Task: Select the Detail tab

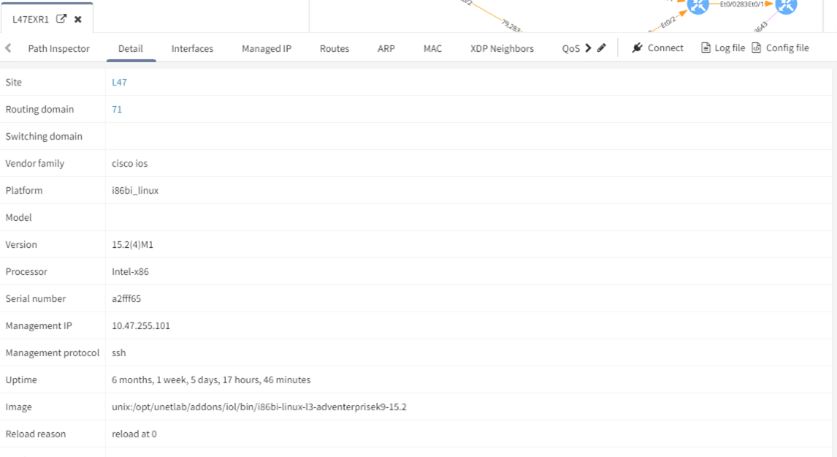Action: (x=130, y=48)
